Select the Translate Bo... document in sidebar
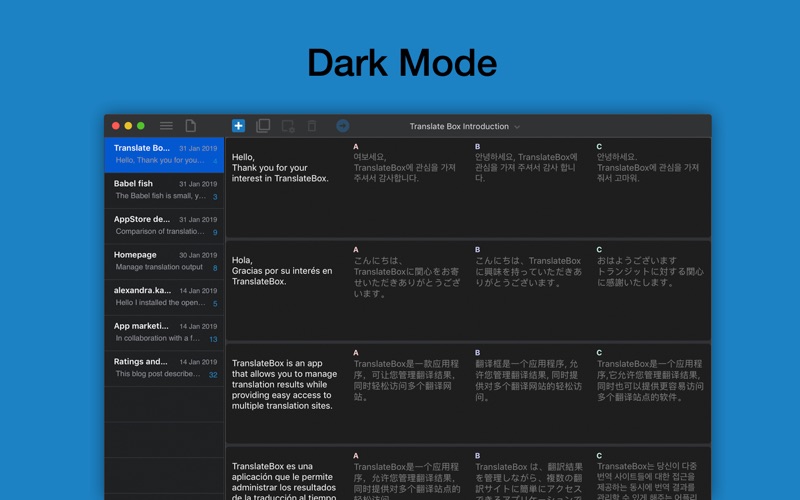Viewport: 800px width, 500px height. tap(164, 155)
